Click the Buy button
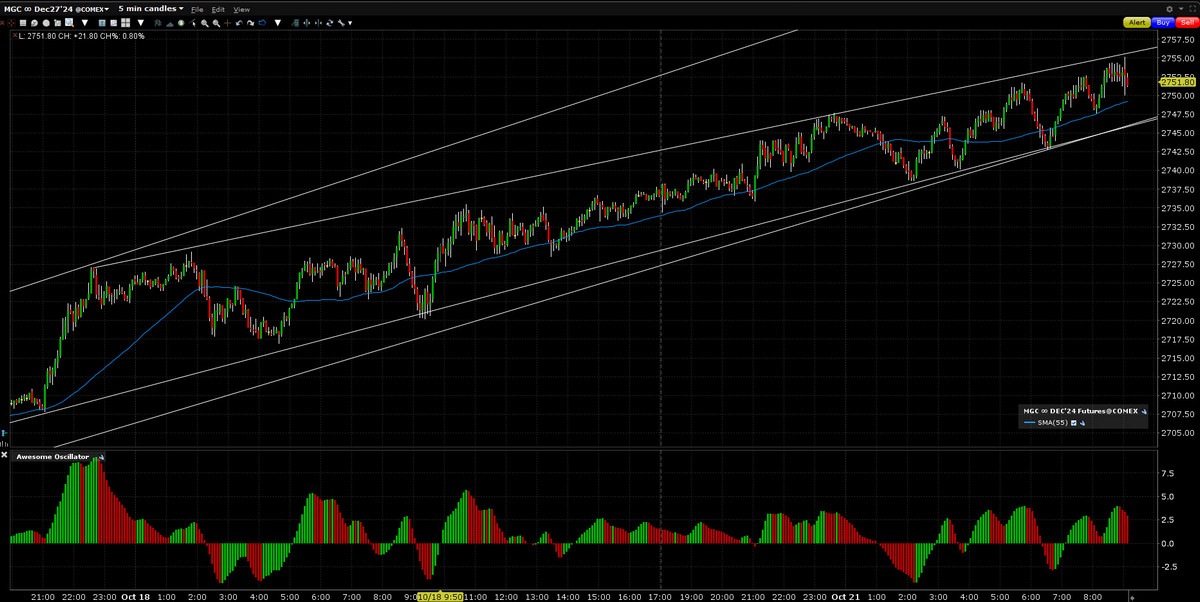 pyautogui.click(x=1163, y=22)
